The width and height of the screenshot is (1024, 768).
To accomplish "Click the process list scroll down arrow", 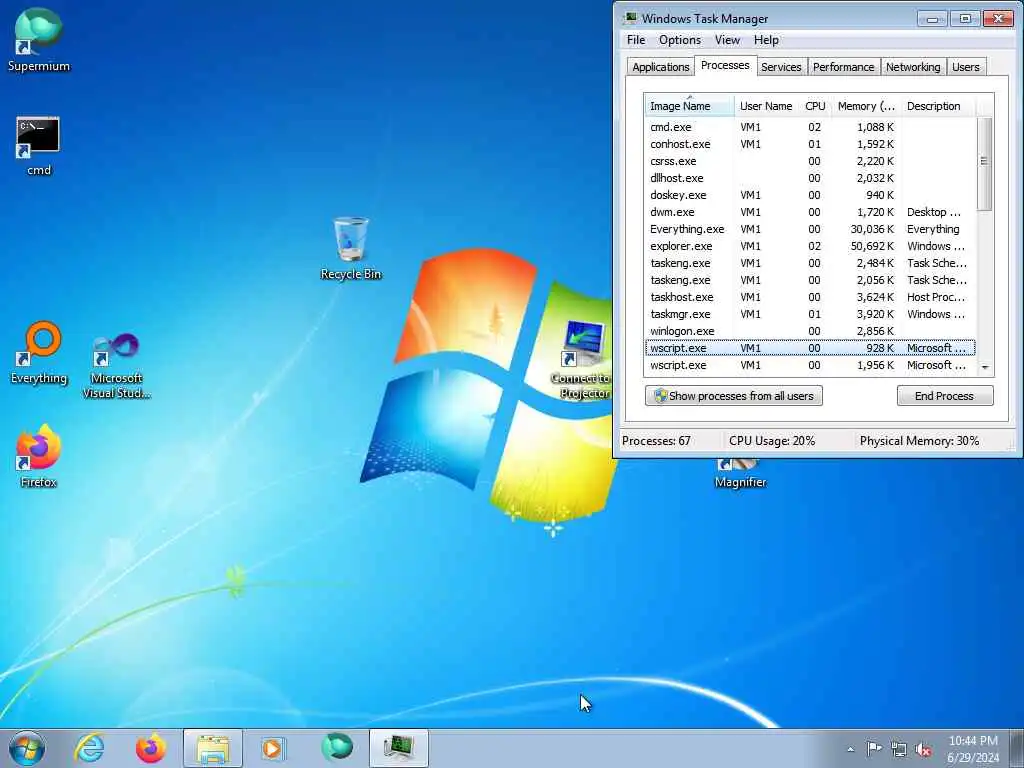I will pos(984,368).
